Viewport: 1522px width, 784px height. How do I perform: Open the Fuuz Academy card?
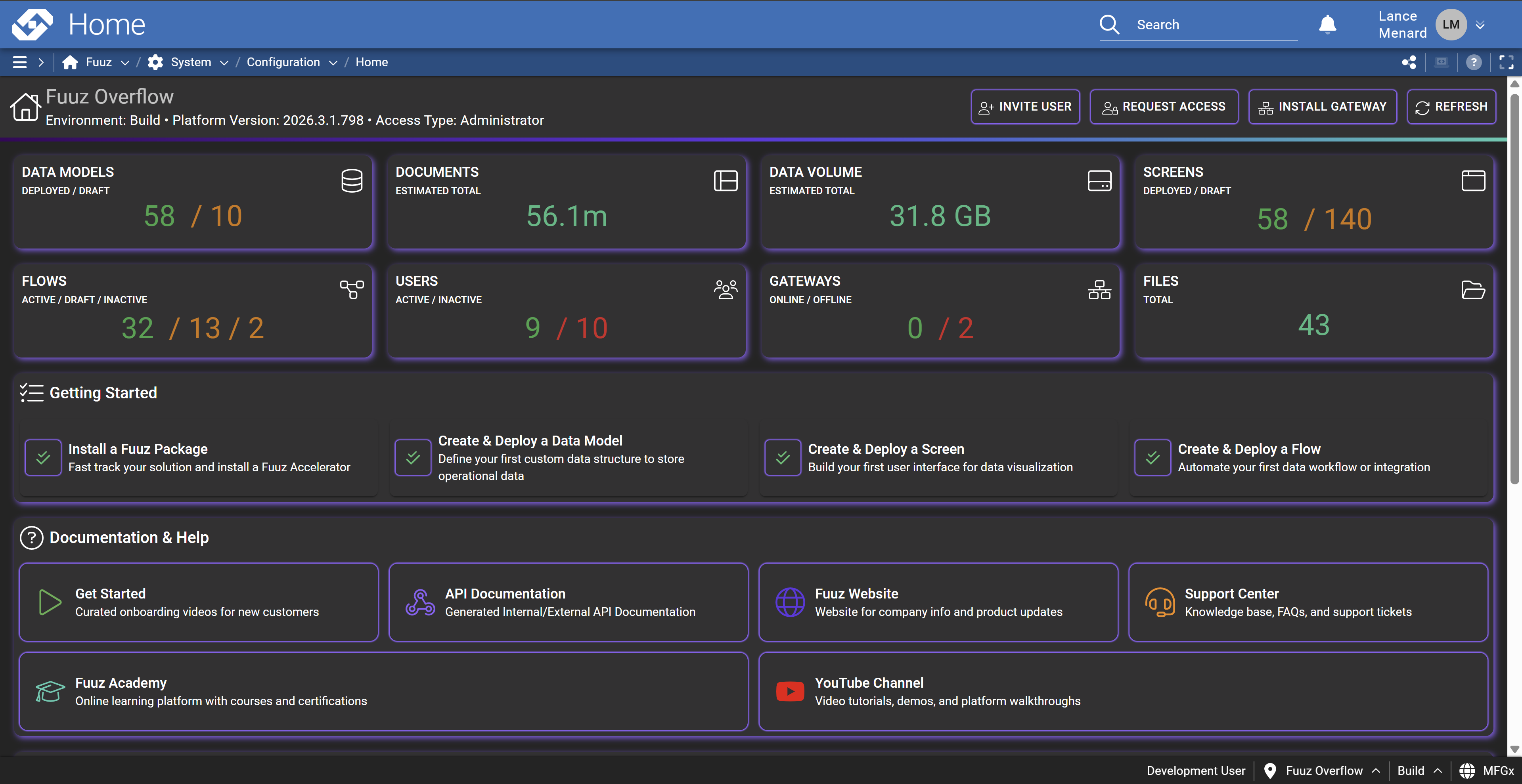point(383,691)
